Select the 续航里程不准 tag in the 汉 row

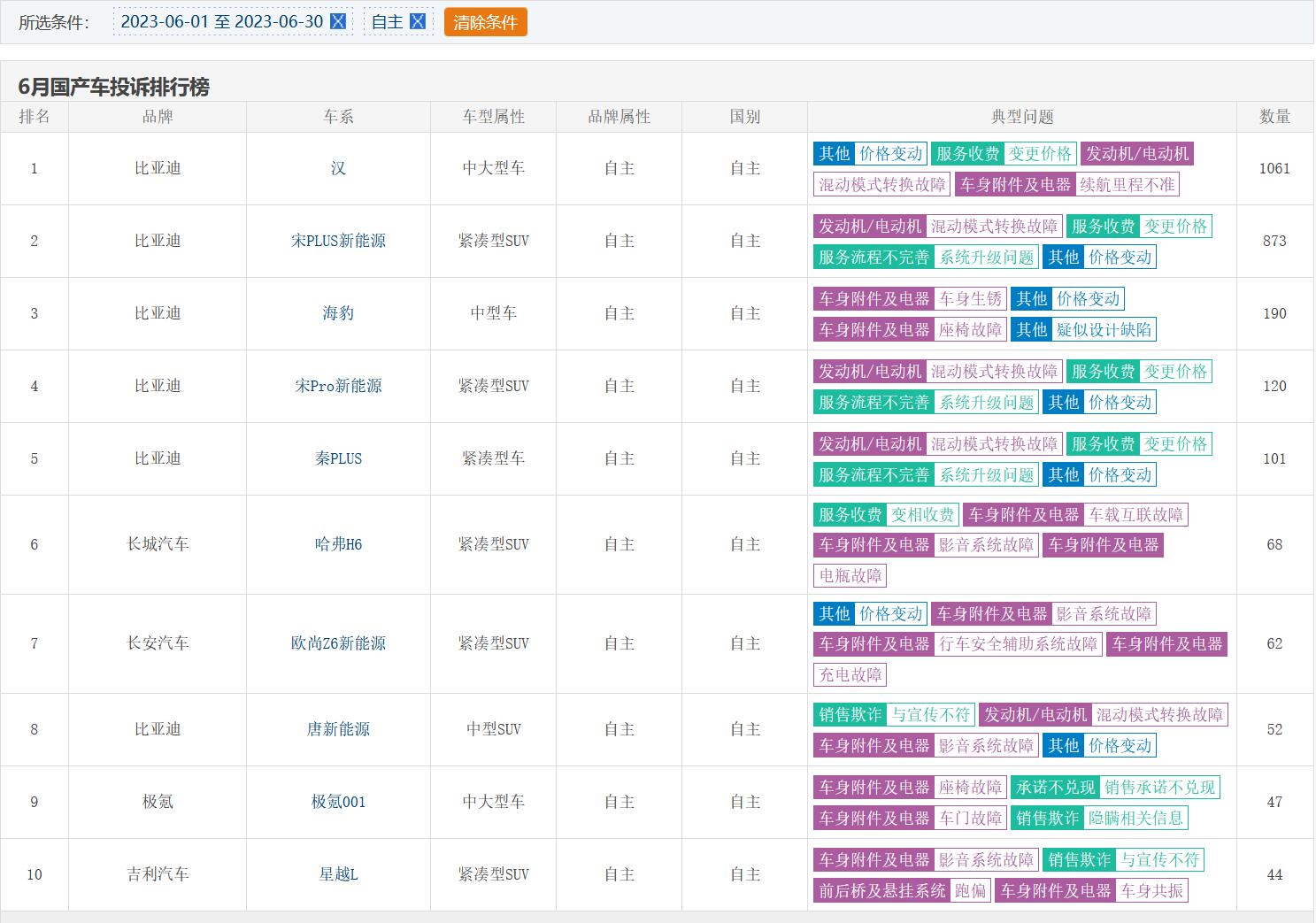pos(1127,185)
